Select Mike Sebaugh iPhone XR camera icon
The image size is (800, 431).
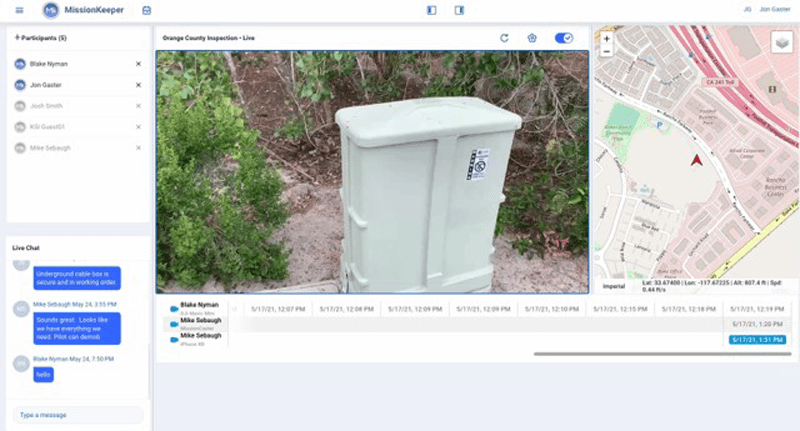[x=174, y=339]
